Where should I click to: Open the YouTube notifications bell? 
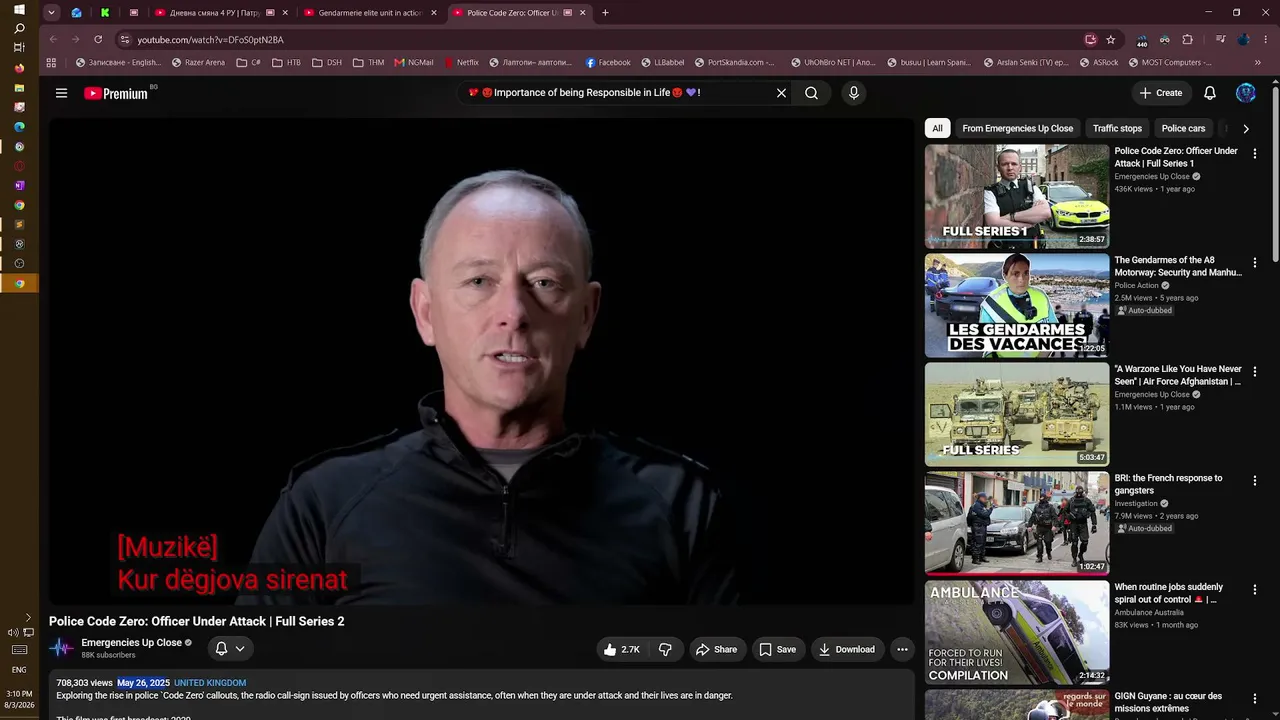(1210, 93)
